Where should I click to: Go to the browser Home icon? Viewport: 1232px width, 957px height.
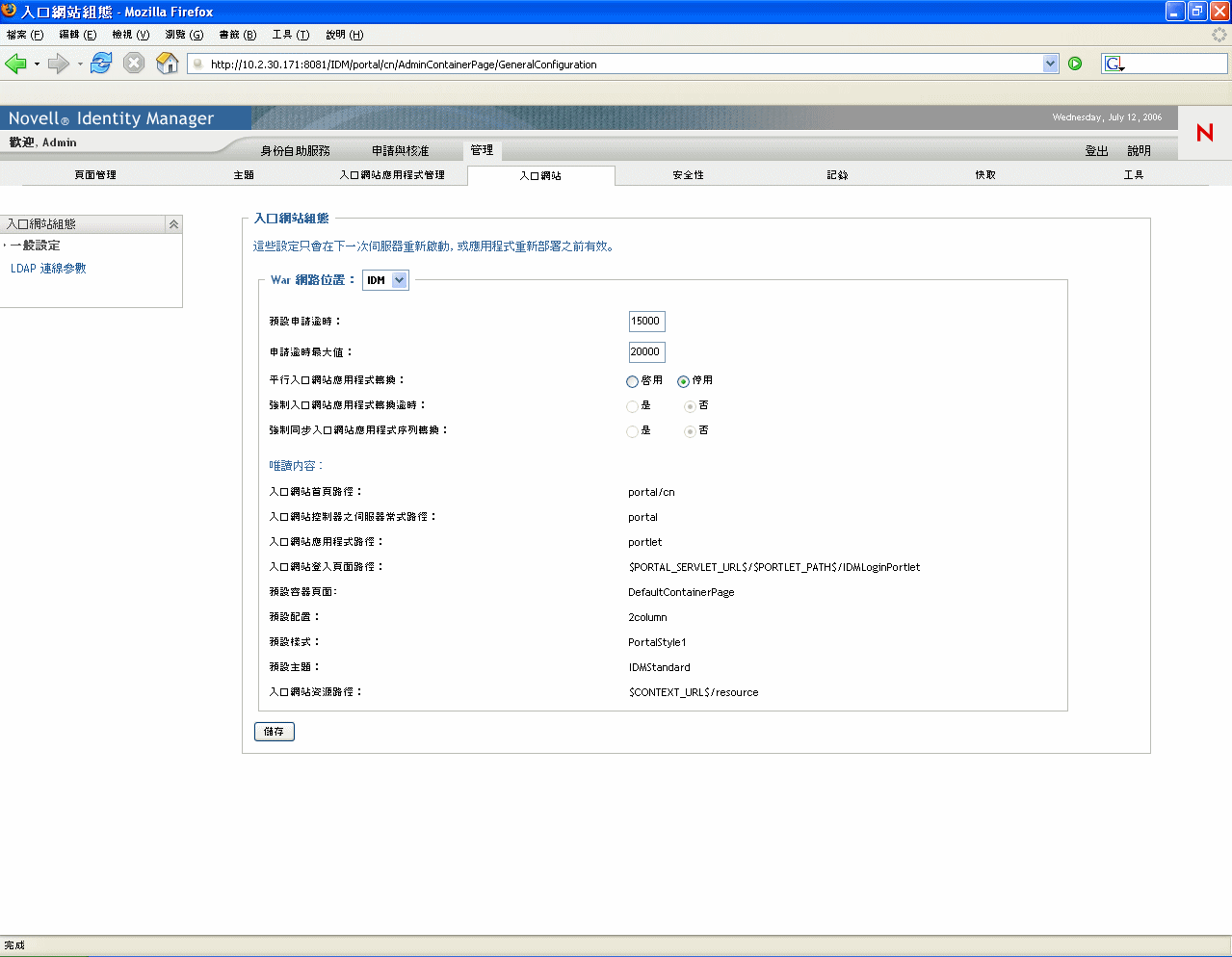click(x=168, y=64)
